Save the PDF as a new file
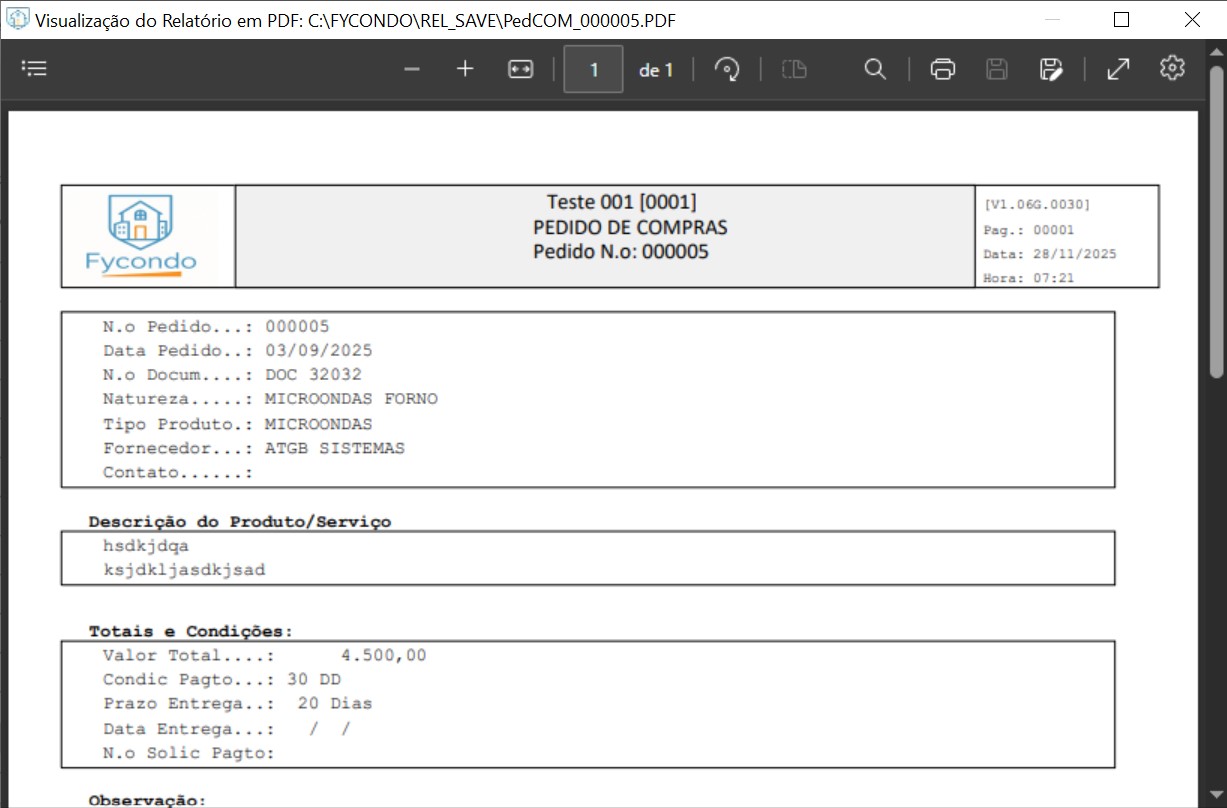Image resolution: width=1227 pixels, height=808 pixels. click(1050, 69)
